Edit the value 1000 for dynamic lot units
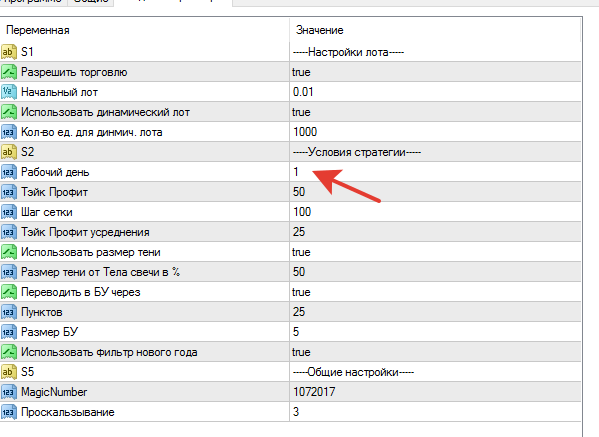599x437 pixels. pyautogui.click(x=305, y=132)
